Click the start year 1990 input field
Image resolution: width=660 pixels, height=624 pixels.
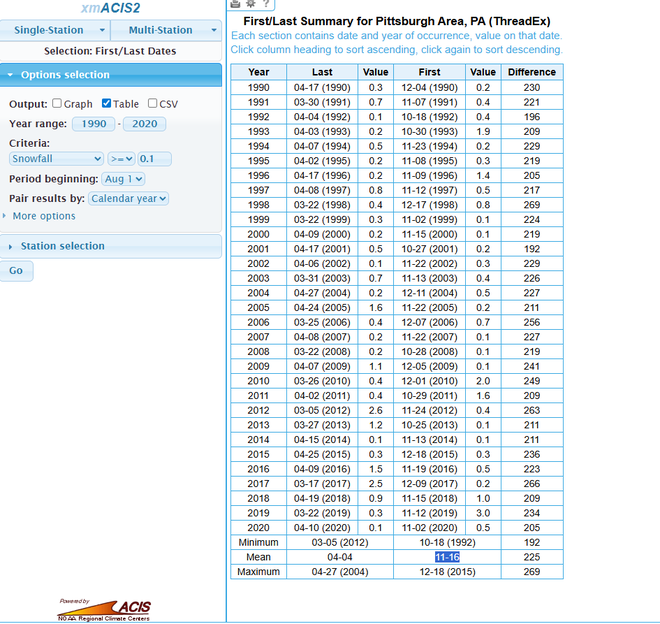[94, 124]
